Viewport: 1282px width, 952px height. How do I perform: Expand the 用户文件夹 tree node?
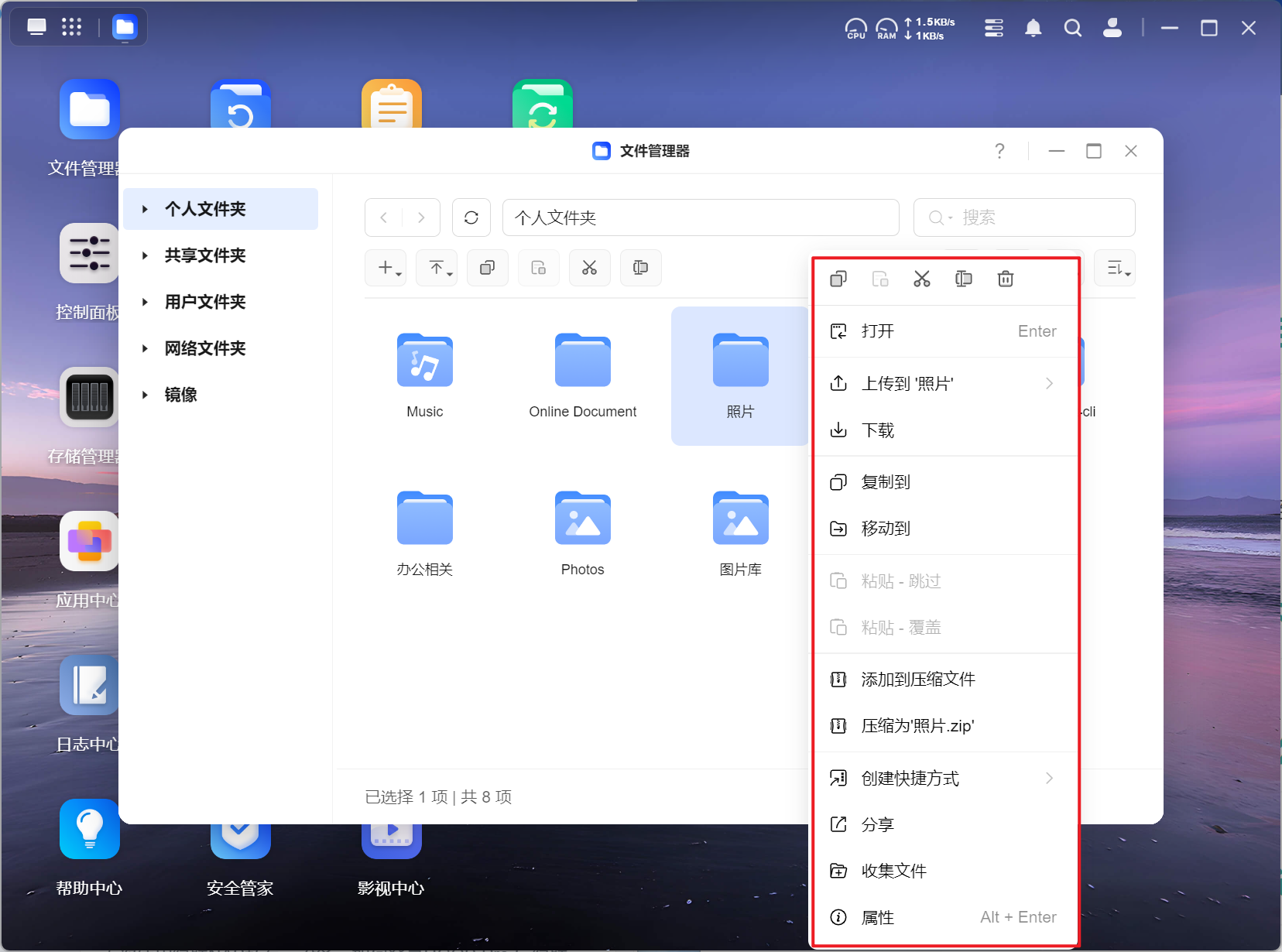point(145,302)
